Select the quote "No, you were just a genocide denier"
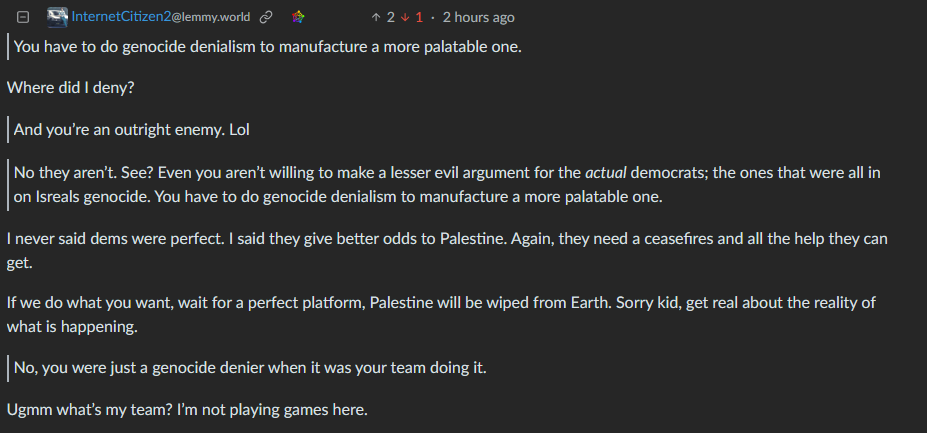The image size is (927, 433). point(249,368)
